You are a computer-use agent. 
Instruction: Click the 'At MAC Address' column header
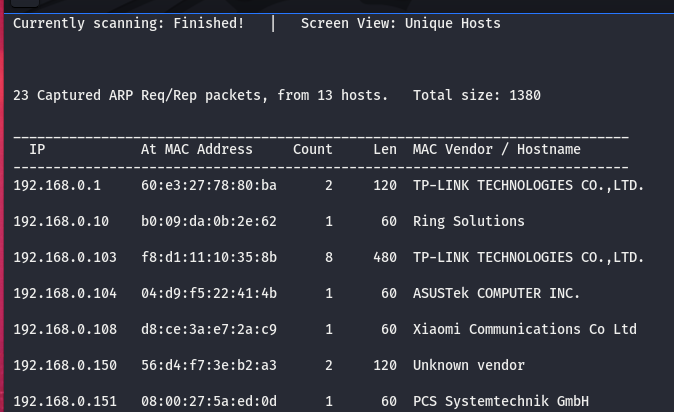(x=196, y=149)
